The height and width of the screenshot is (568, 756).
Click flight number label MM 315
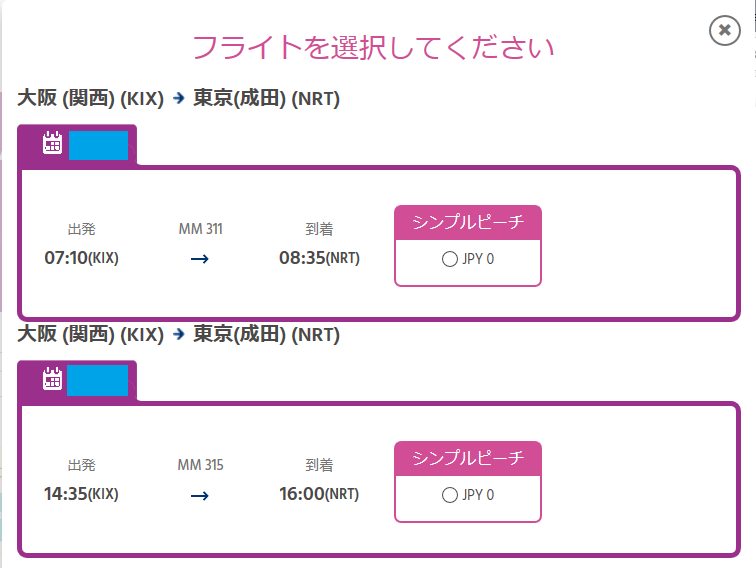(201, 465)
